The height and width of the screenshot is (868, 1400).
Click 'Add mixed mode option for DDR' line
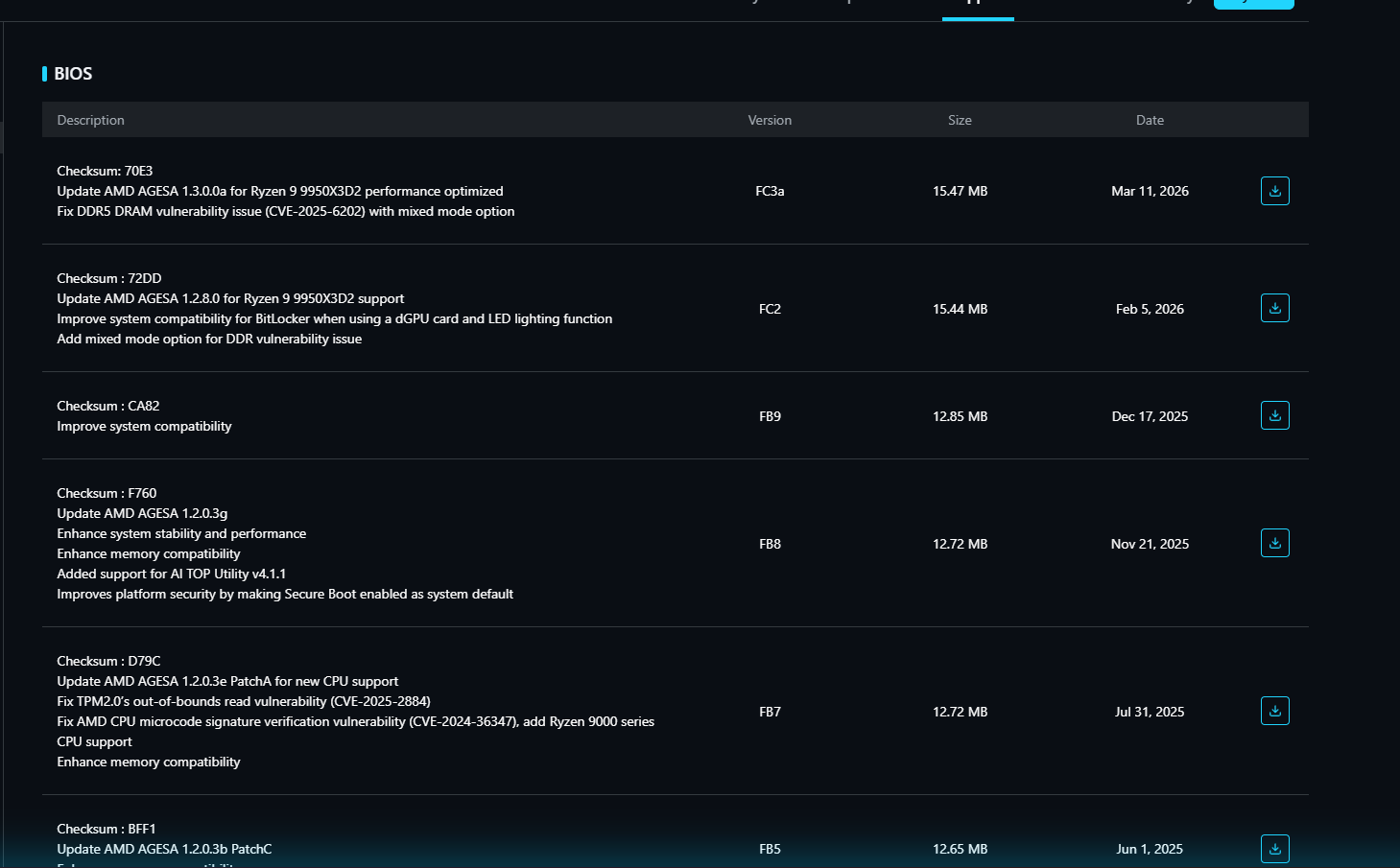pyautogui.click(x=209, y=339)
